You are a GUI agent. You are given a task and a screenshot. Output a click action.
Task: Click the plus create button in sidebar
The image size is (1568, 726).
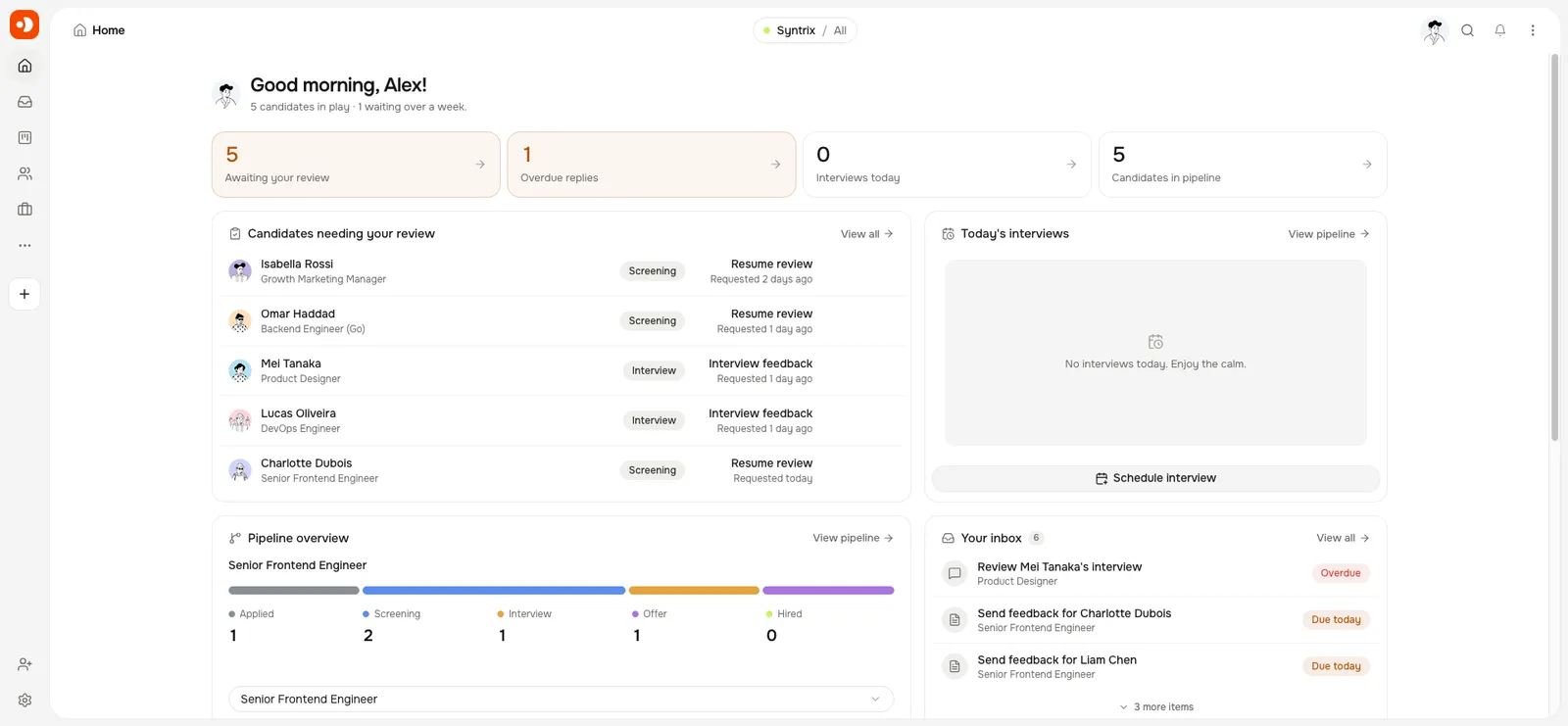tap(24, 294)
